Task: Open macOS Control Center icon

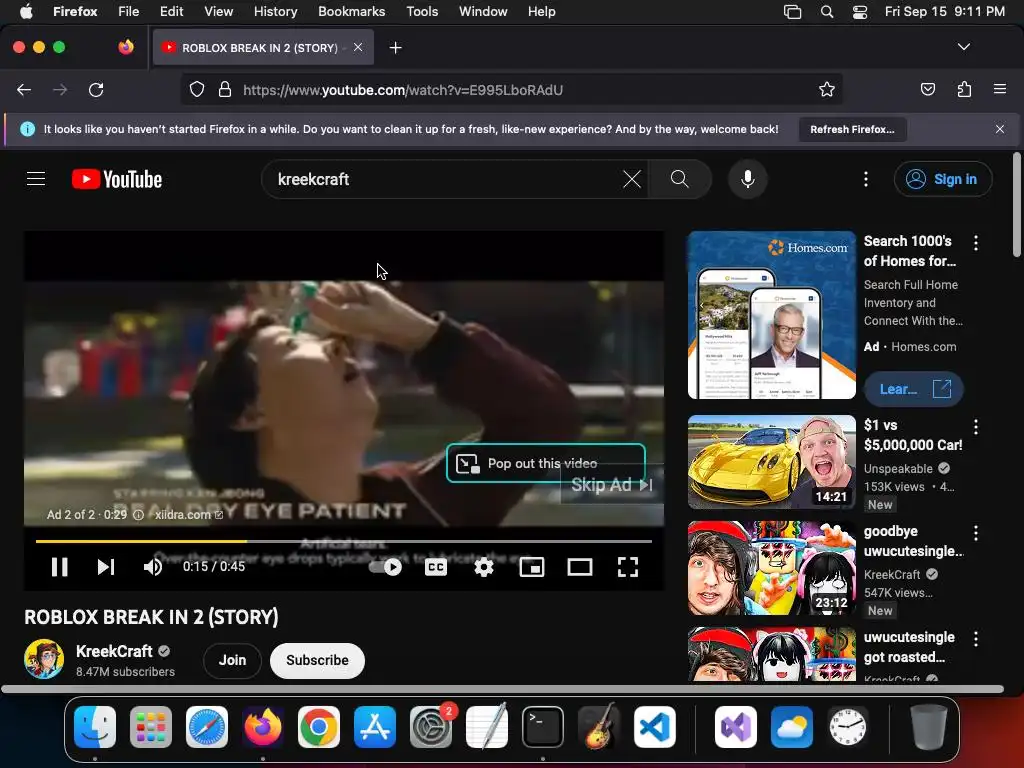Action: (859, 12)
